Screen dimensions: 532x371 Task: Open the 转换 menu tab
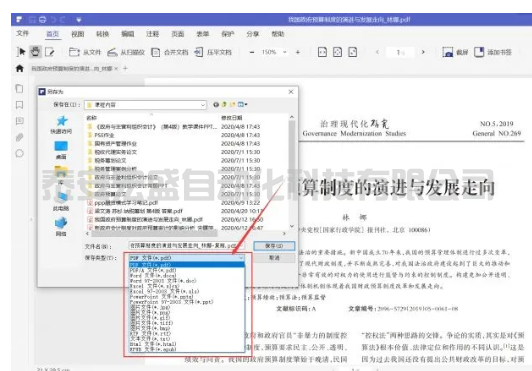click(x=102, y=34)
